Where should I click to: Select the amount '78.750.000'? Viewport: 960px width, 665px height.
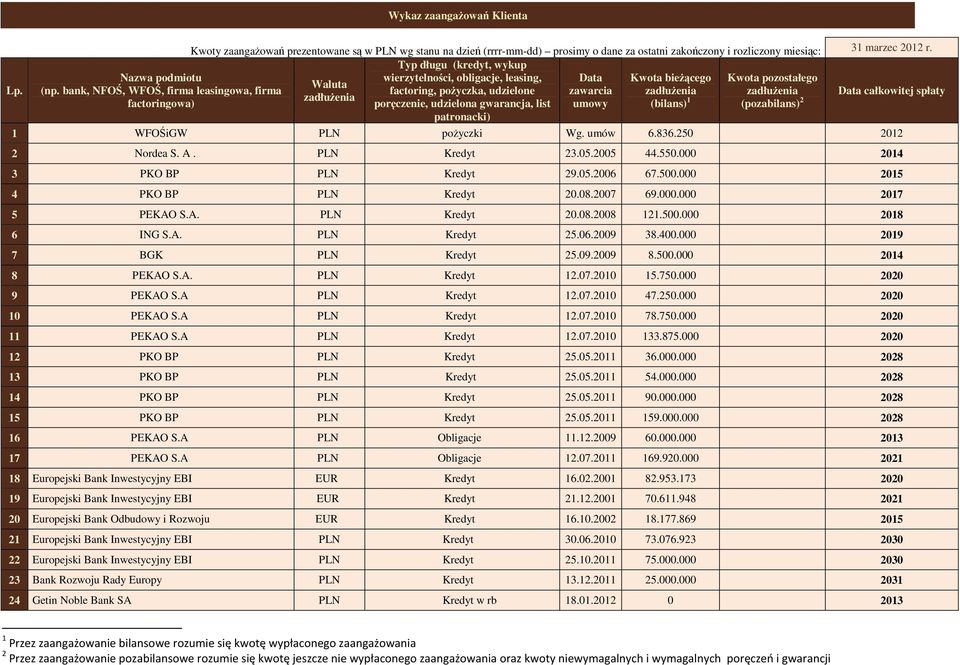[x=670, y=315]
